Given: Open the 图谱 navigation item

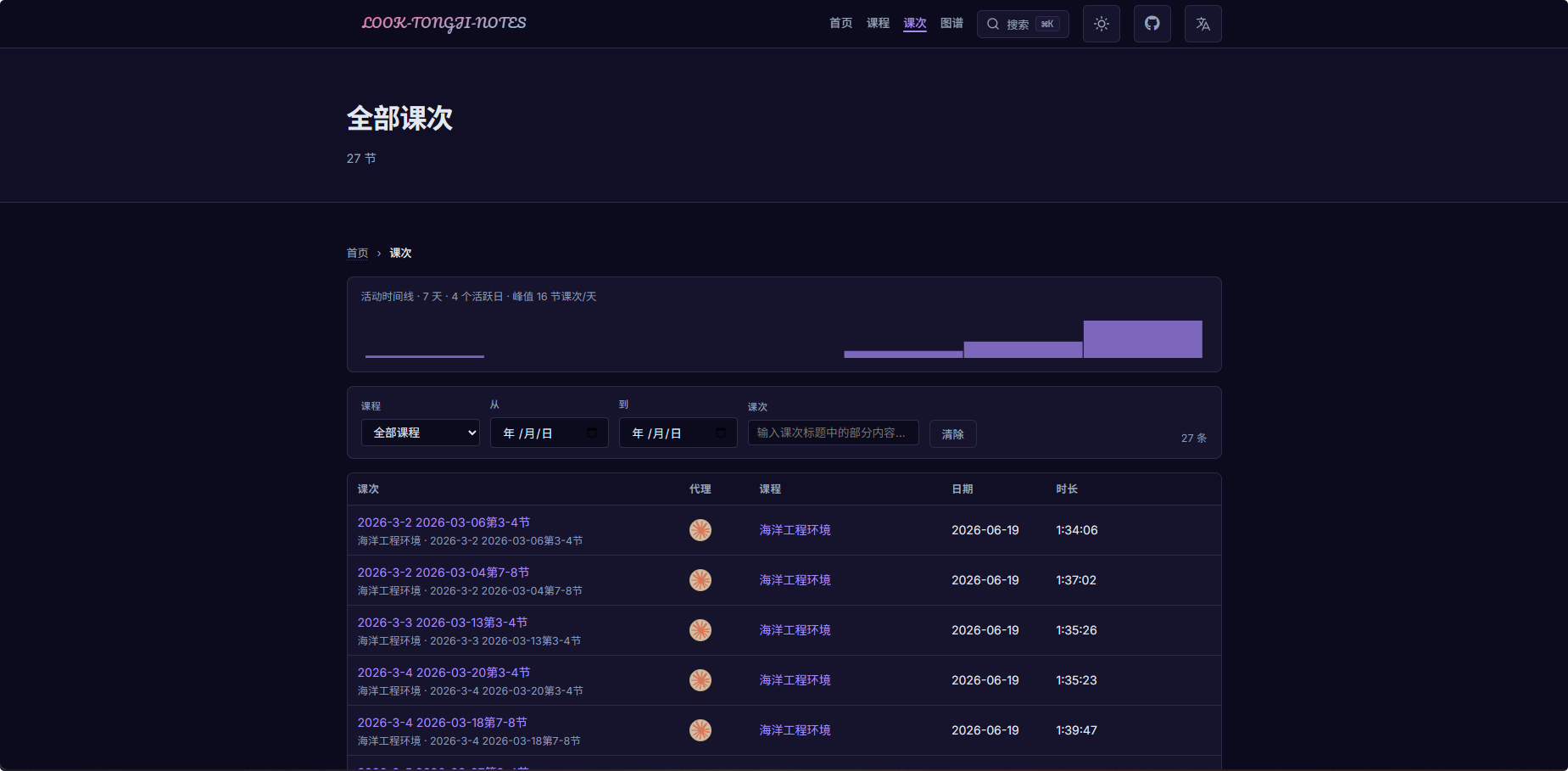Looking at the screenshot, I should pyautogui.click(x=951, y=23).
